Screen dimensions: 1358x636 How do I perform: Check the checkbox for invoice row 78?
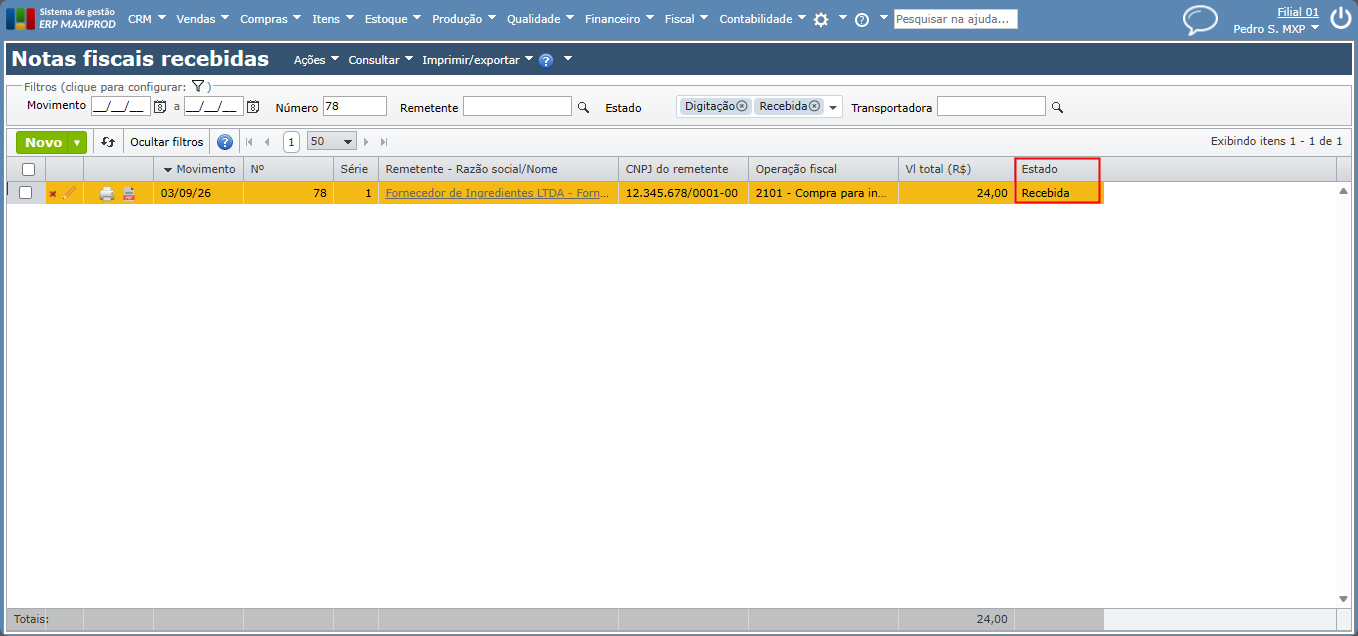click(26, 193)
